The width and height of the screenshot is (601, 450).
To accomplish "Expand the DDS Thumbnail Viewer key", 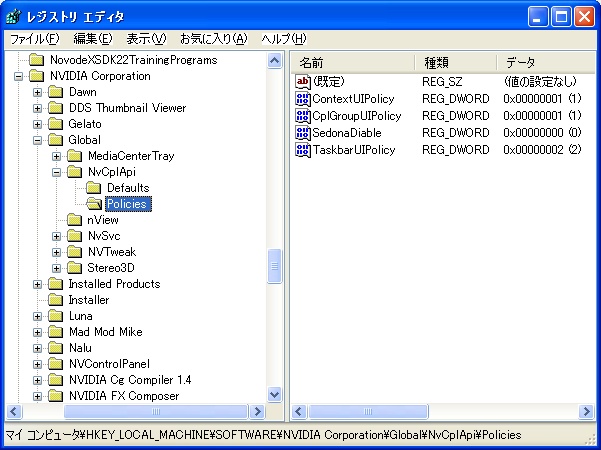I will coord(37,108).
